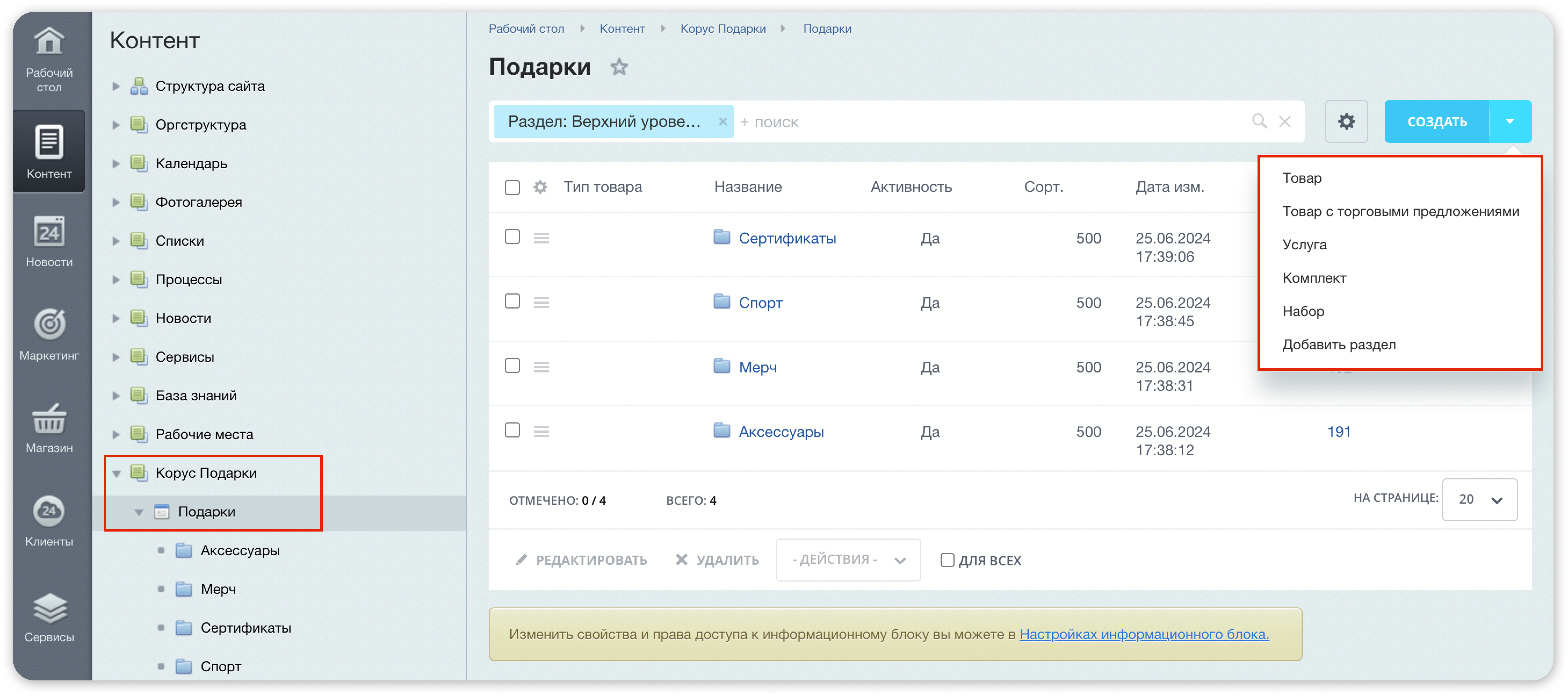The height and width of the screenshot is (696, 1568).
Task: Sort by Название column header
Action: (x=747, y=187)
